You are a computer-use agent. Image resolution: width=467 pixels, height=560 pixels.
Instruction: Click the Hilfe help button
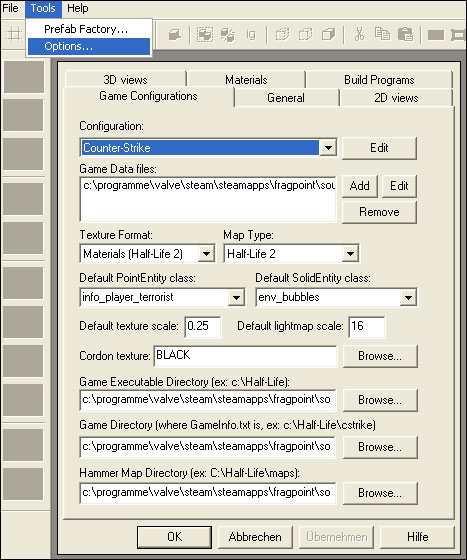(417, 537)
